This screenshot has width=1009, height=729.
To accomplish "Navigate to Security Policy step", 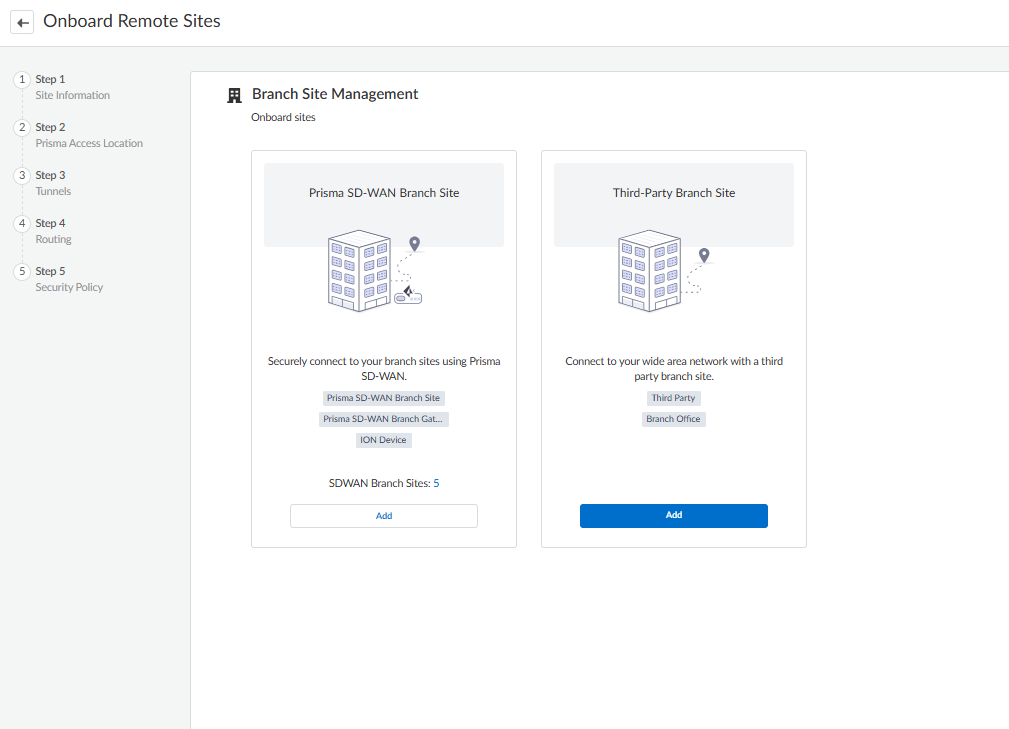I will coord(69,287).
